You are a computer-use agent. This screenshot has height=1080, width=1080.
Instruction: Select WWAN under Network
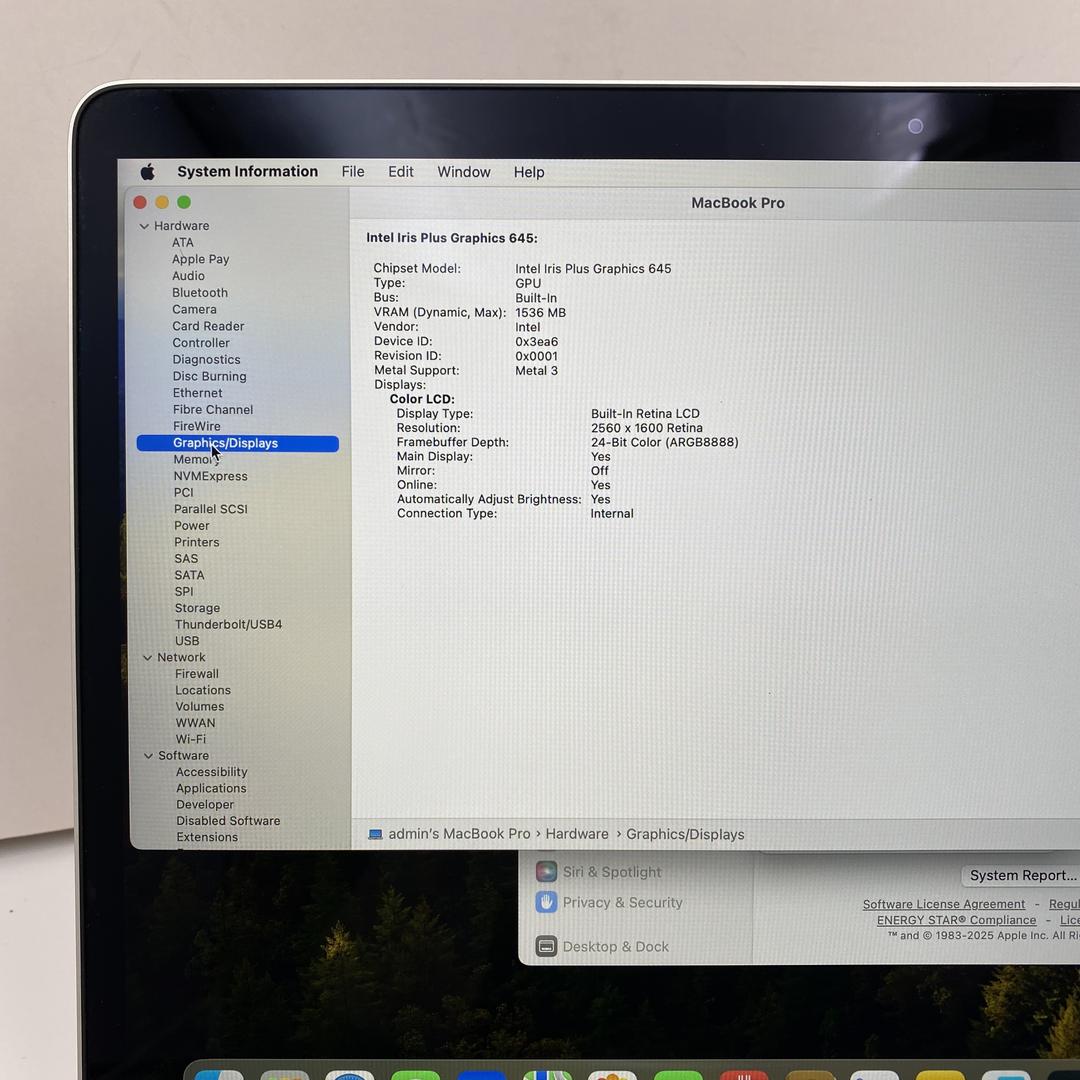coord(196,723)
